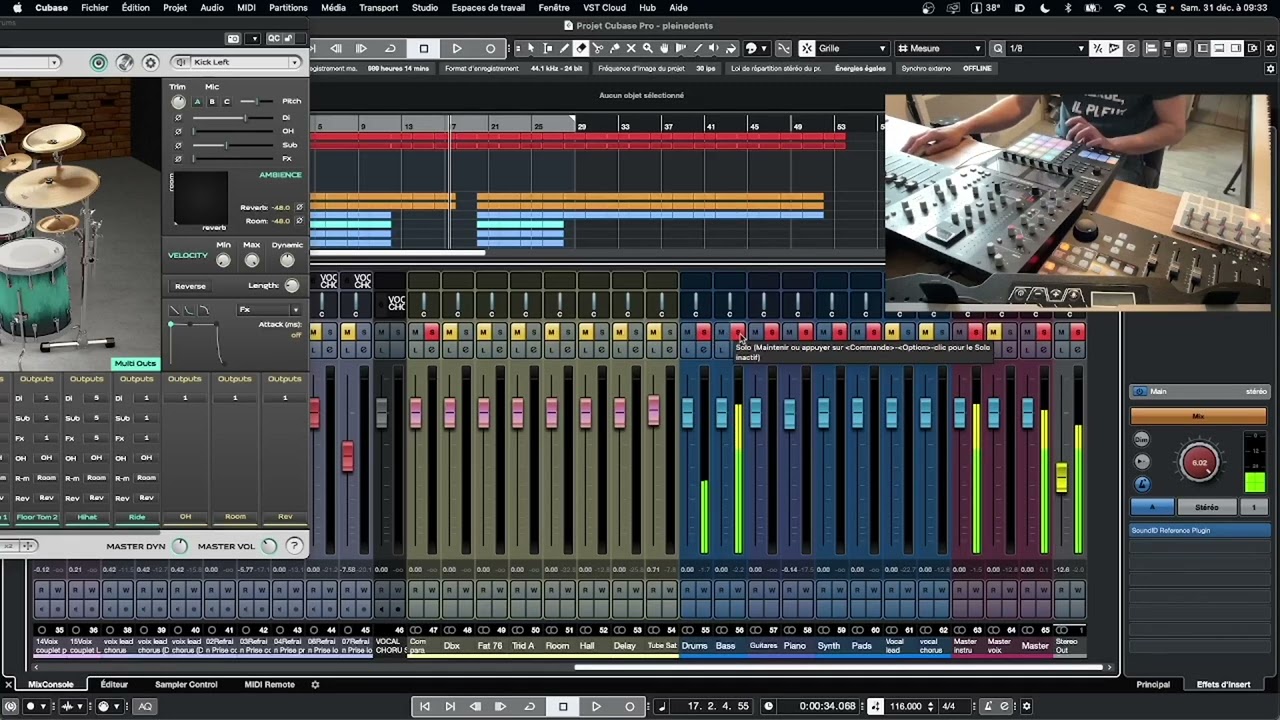Click the Reverse button

[x=190, y=286]
